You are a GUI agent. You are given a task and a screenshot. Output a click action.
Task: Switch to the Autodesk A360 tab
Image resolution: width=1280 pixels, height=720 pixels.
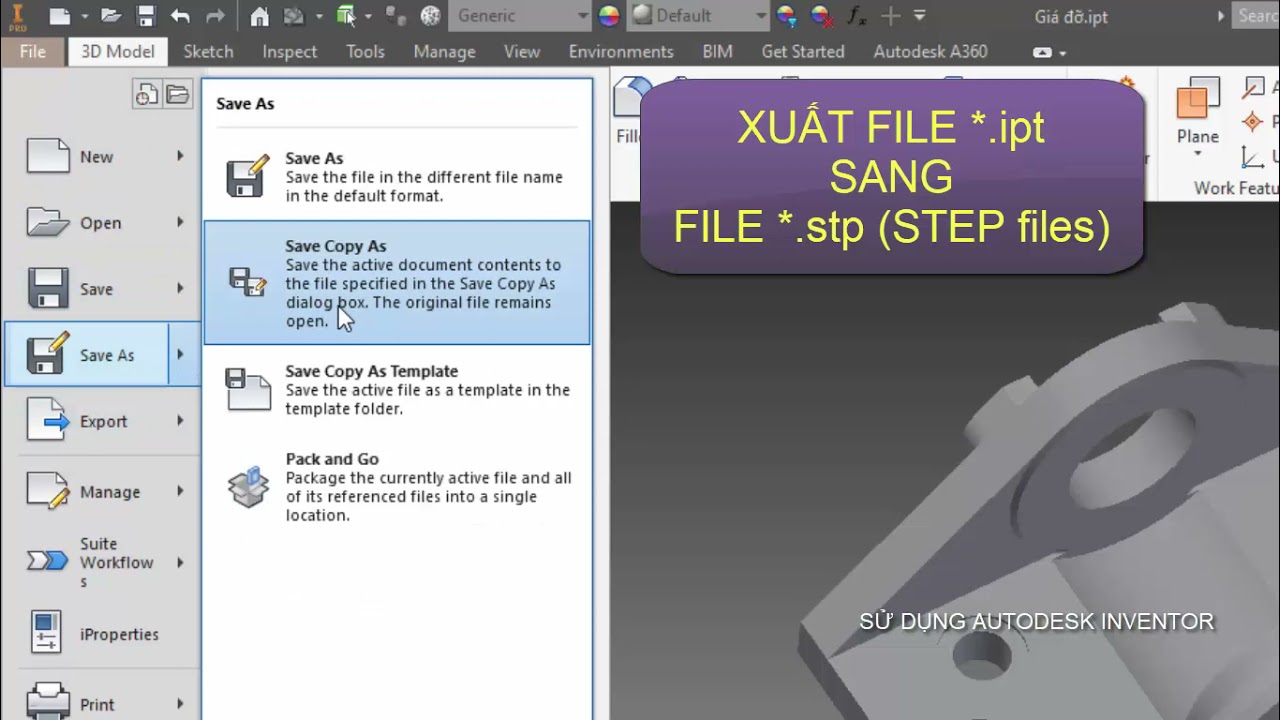pyautogui.click(x=930, y=51)
